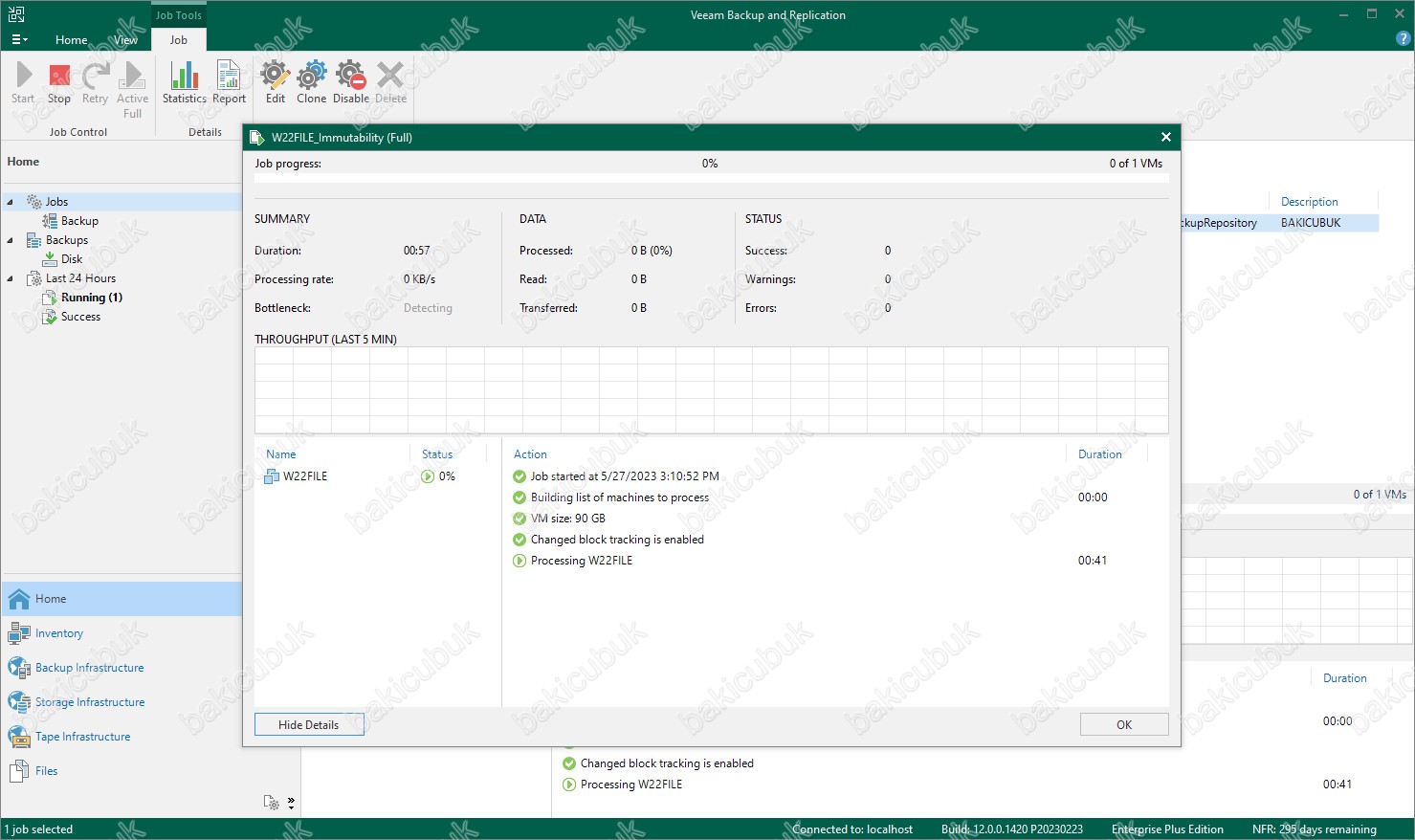1415x840 pixels.
Task: Click the job progress bar
Action: click(x=711, y=178)
